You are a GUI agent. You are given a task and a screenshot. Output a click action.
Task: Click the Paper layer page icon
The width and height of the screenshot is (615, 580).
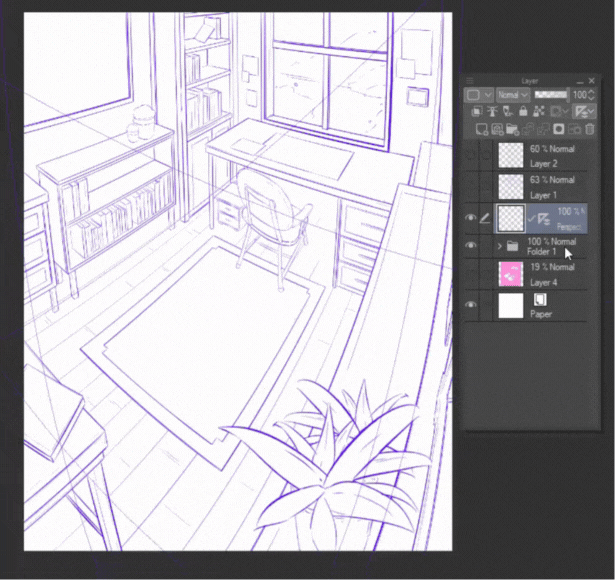(540, 300)
